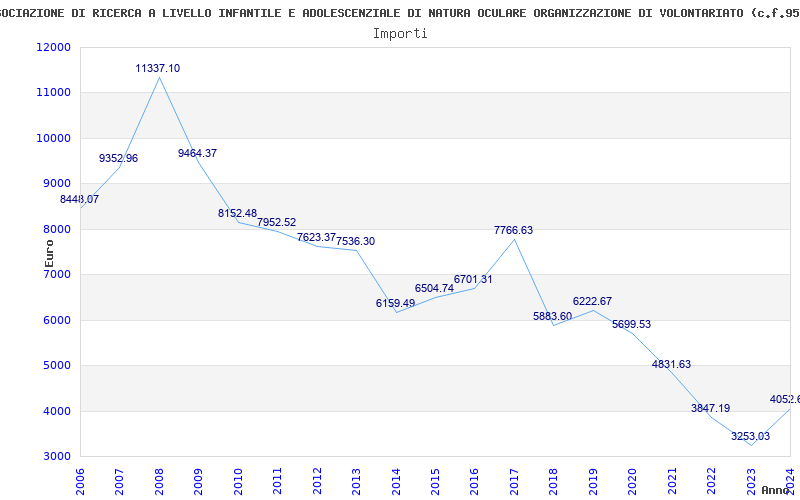Select the 5699.53 data label
Image resolution: width=800 pixels, height=500 pixels.
[x=632, y=324]
